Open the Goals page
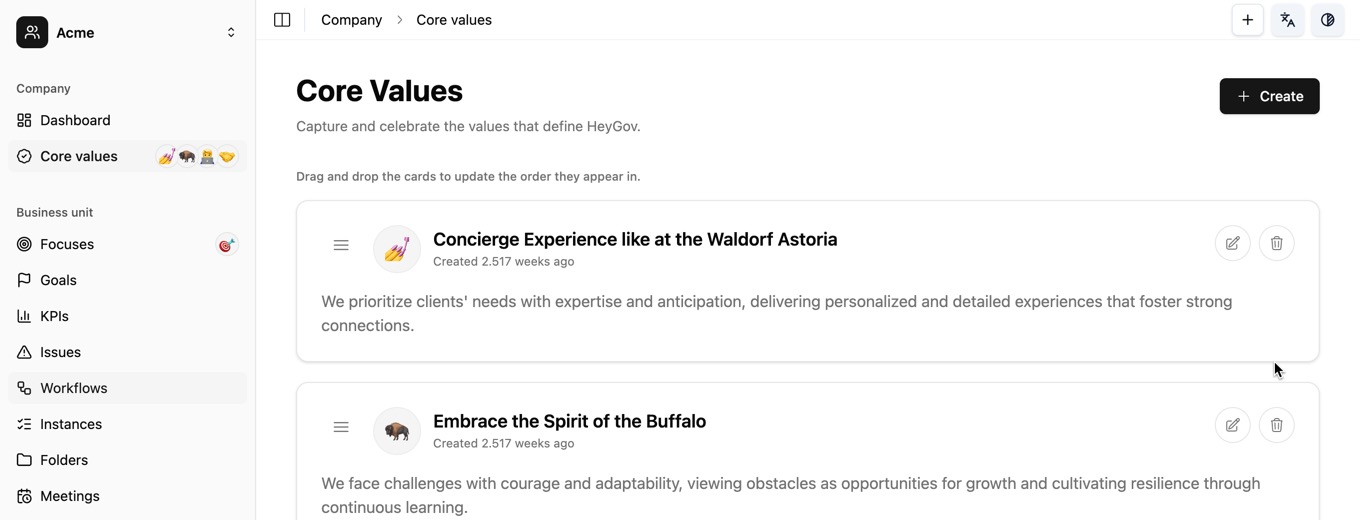Image resolution: width=1360 pixels, height=520 pixels. (x=58, y=280)
